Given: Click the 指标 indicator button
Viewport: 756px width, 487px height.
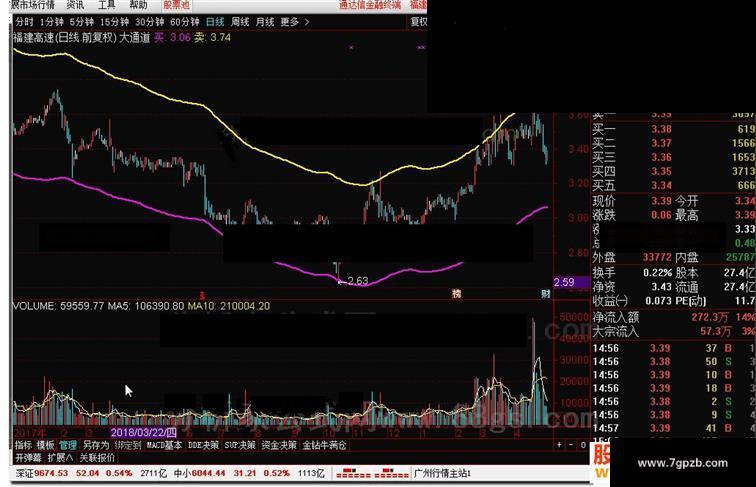Looking at the screenshot, I should tap(23, 445).
